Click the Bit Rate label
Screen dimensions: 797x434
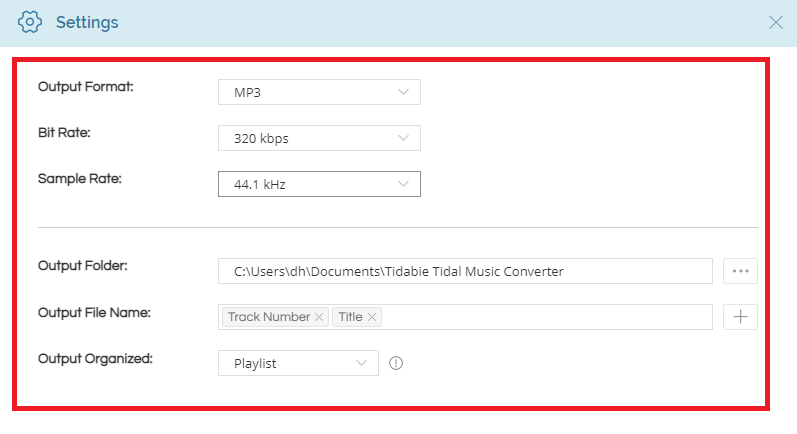(x=64, y=132)
